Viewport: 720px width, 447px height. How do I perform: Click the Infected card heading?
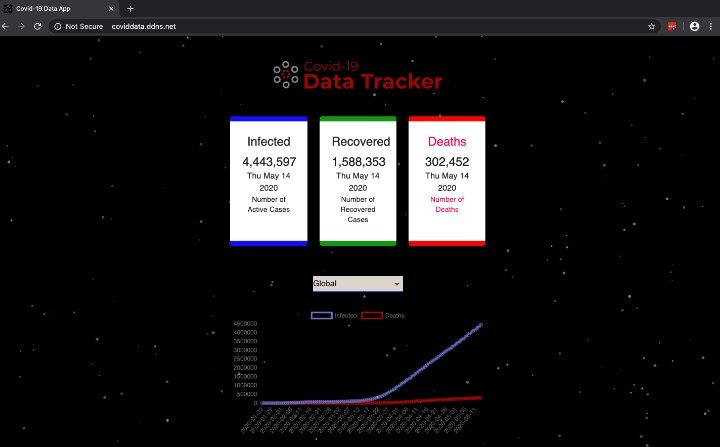(269, 141)
